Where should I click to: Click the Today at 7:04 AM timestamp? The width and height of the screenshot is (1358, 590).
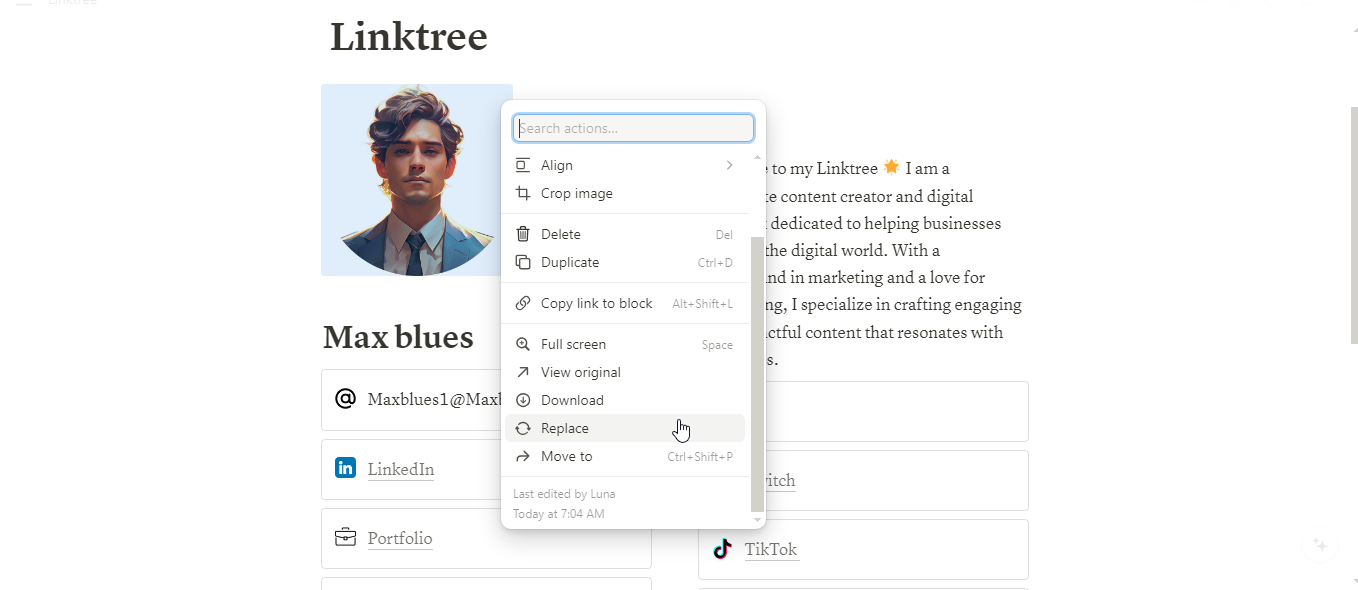[559, 514]
